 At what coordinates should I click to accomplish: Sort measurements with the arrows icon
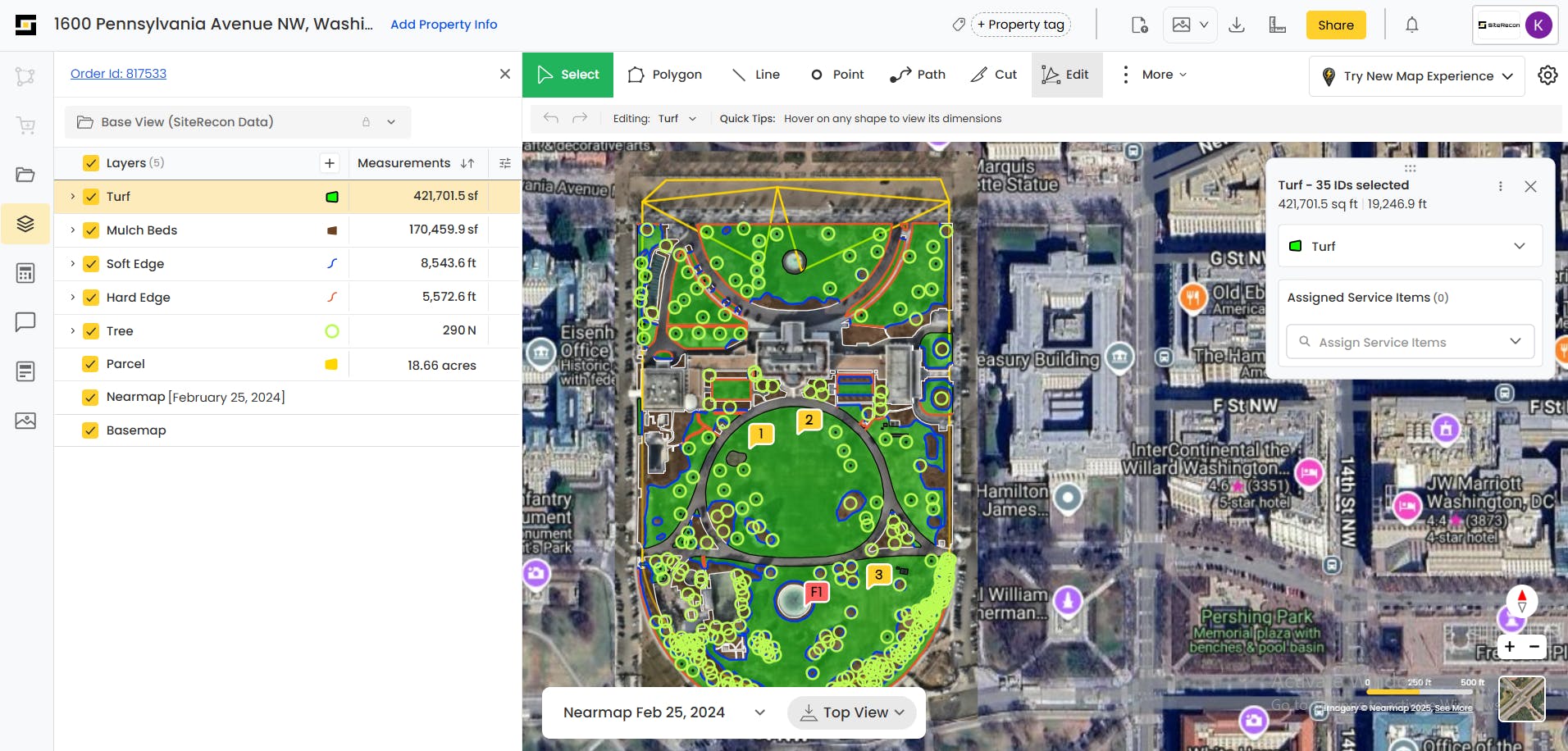[467, 163]
